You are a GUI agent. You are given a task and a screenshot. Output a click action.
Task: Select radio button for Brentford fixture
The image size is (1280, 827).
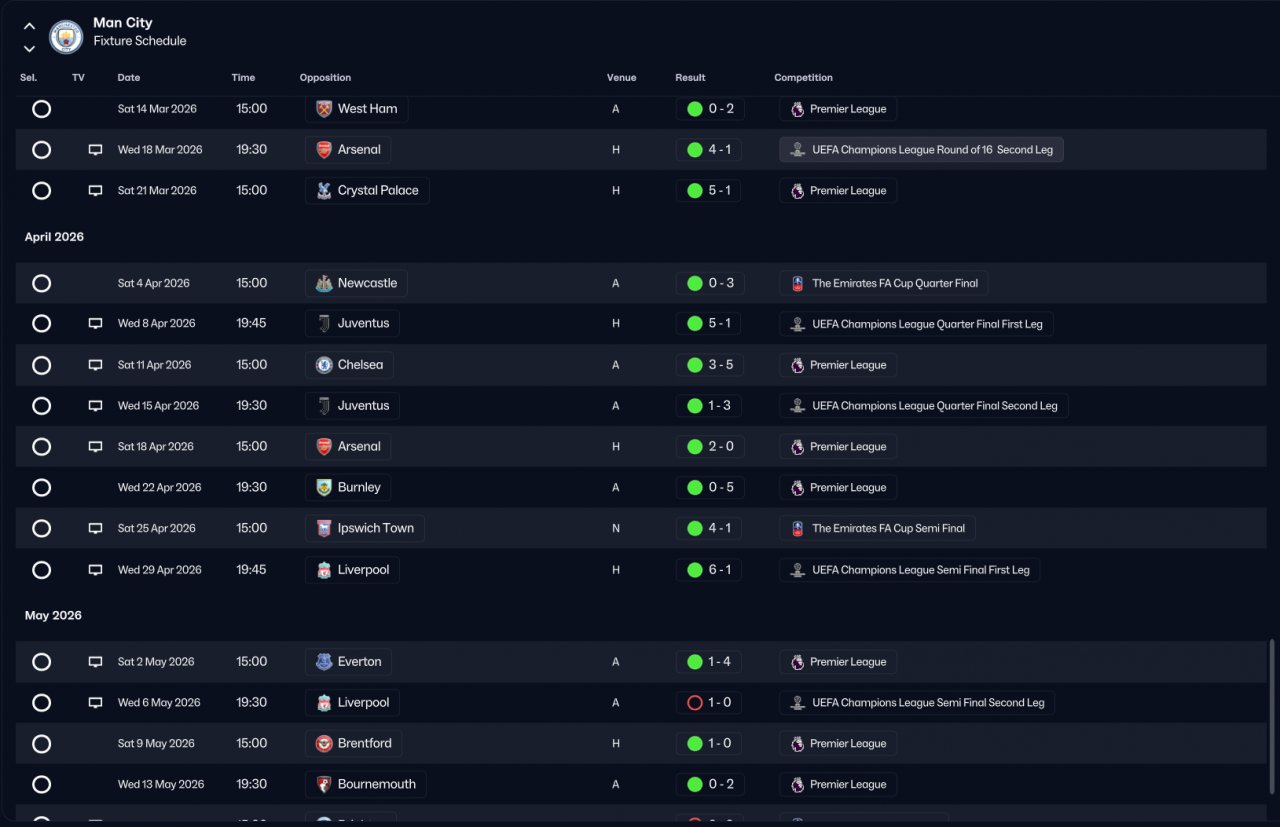click(x=41, y=744)
